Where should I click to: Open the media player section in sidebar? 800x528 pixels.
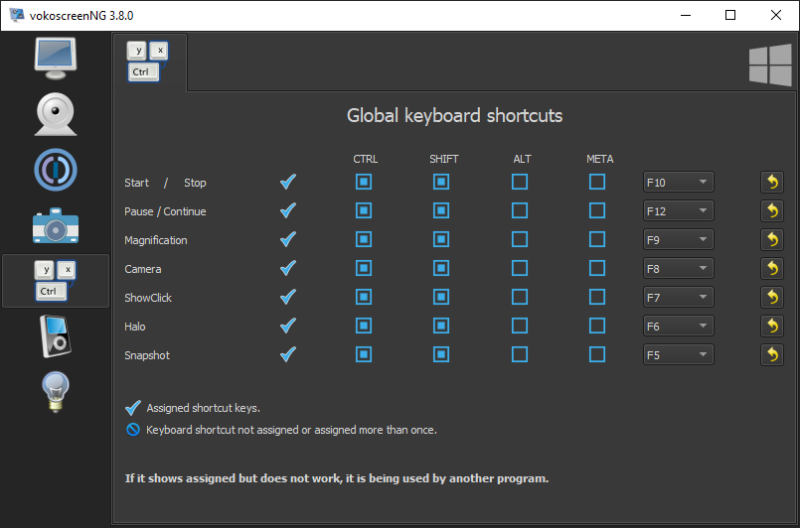56,336
